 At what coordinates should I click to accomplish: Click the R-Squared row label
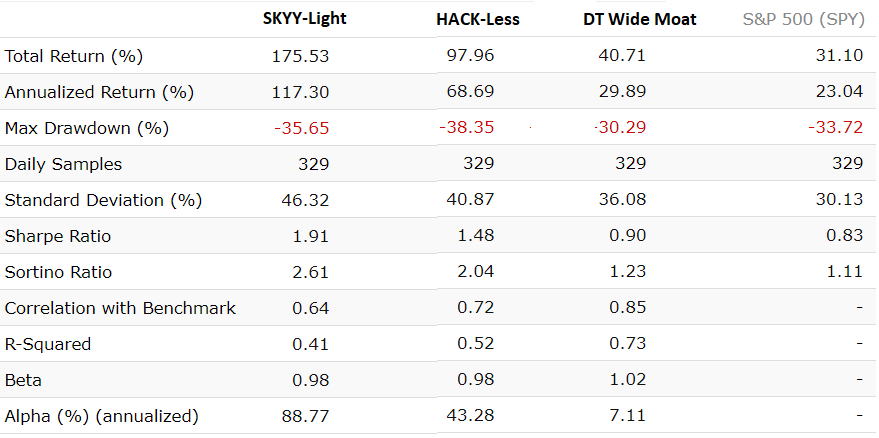(48, 344)
